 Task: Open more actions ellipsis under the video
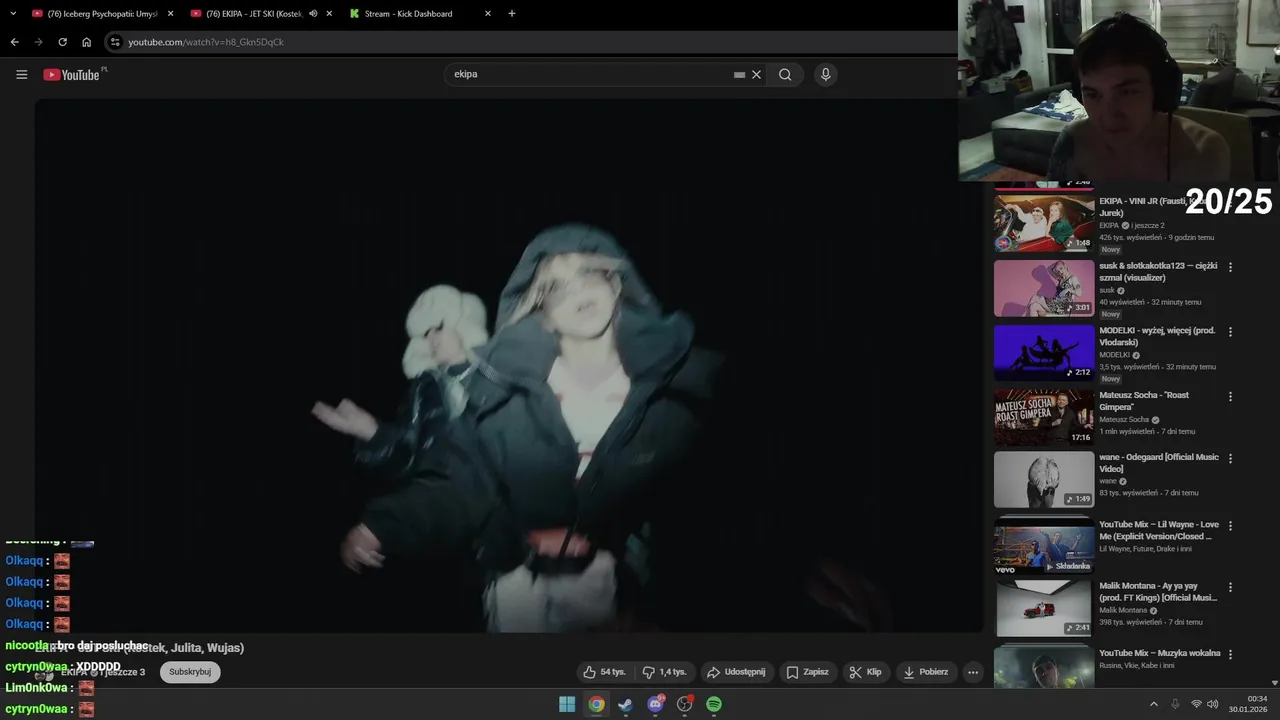coord(973,672)
